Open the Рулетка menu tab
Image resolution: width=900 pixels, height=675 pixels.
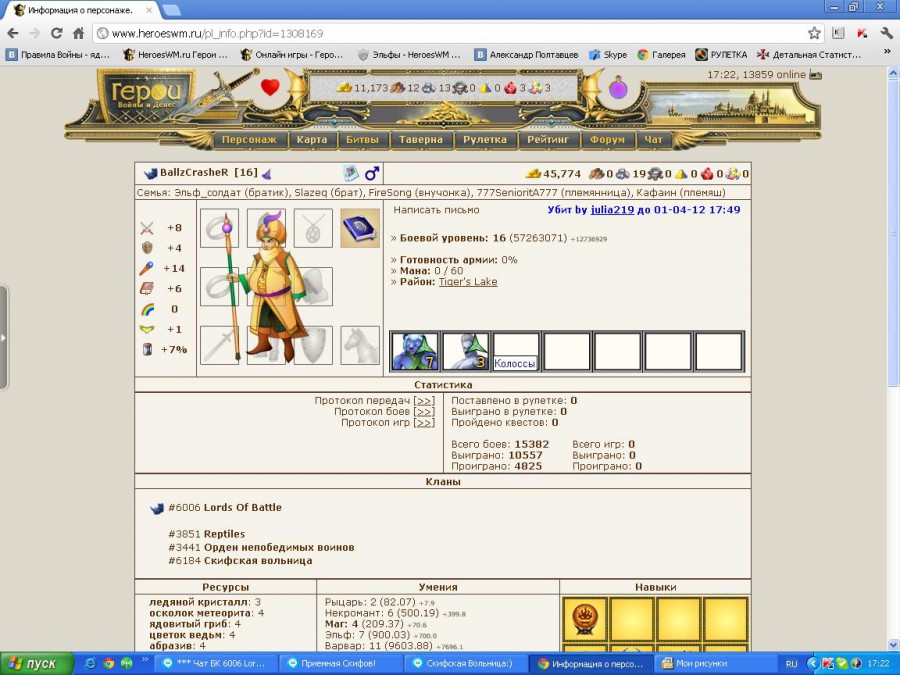click(485, 139)
